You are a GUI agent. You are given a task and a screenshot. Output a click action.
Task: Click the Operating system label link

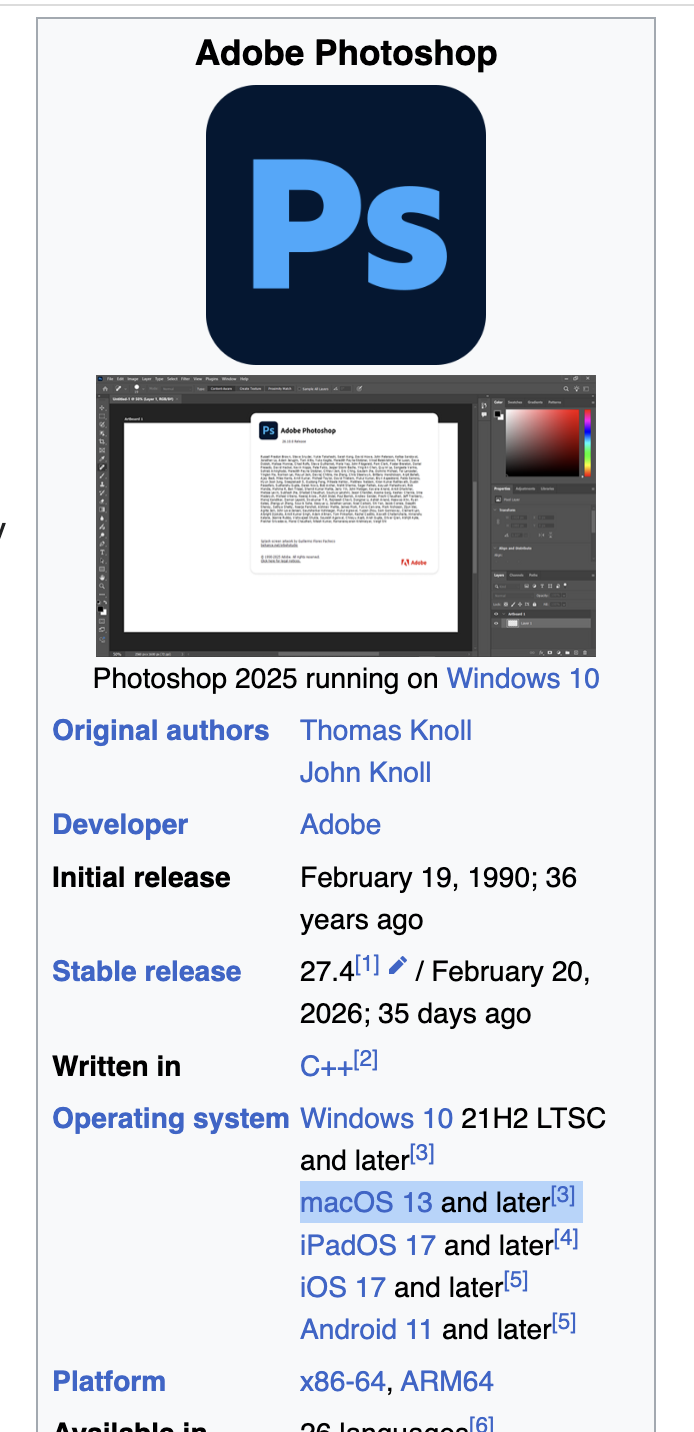coord(171,1118)
